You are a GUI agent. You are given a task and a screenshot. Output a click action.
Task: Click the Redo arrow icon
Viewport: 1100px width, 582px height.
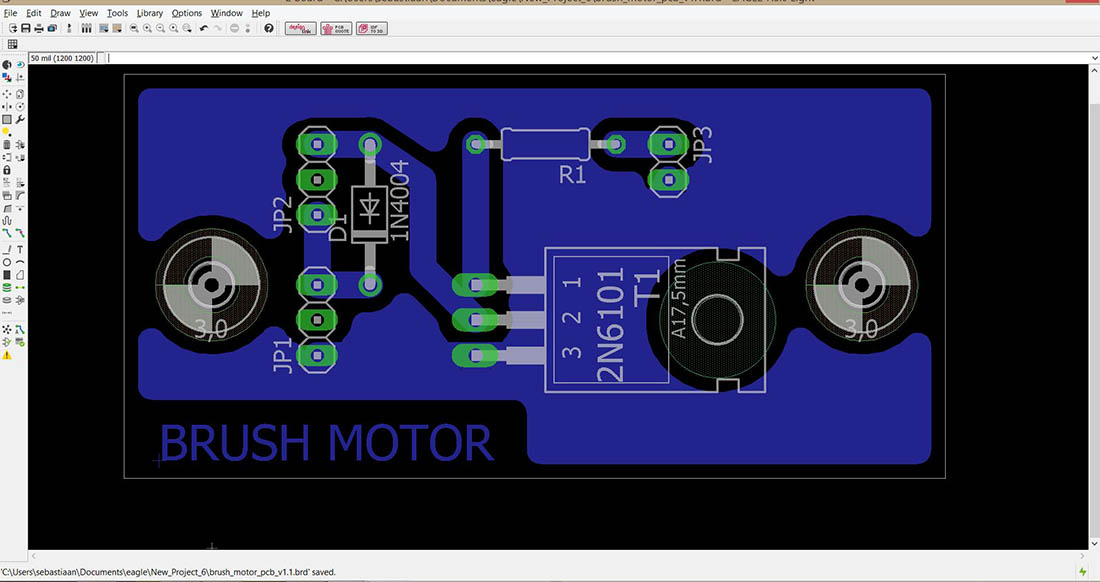(x=218, y=28)
